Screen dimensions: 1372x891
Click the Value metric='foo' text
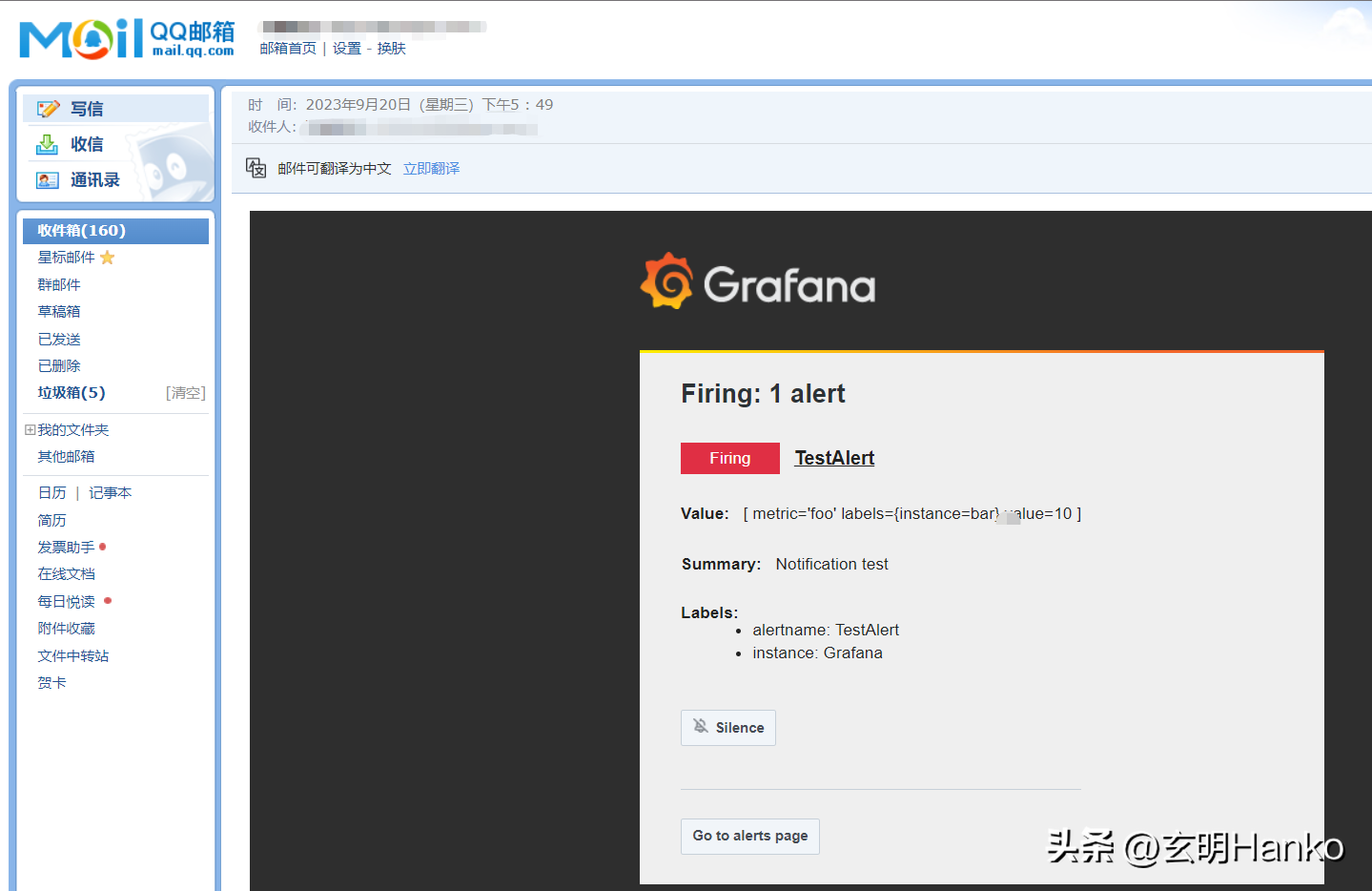(x=881, y=514)
